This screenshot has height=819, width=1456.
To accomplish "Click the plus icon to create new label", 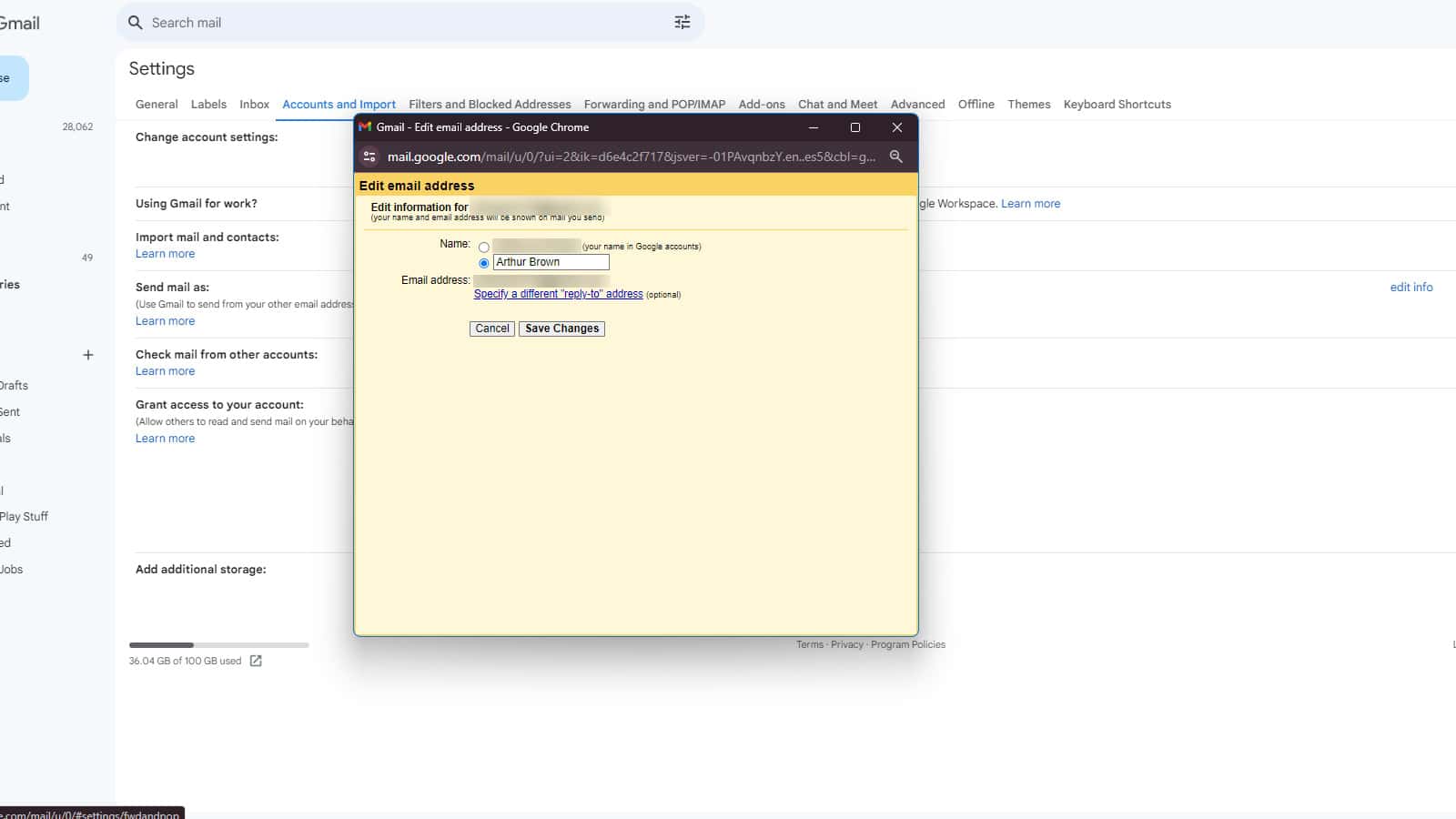I will (x=88, y=355).
